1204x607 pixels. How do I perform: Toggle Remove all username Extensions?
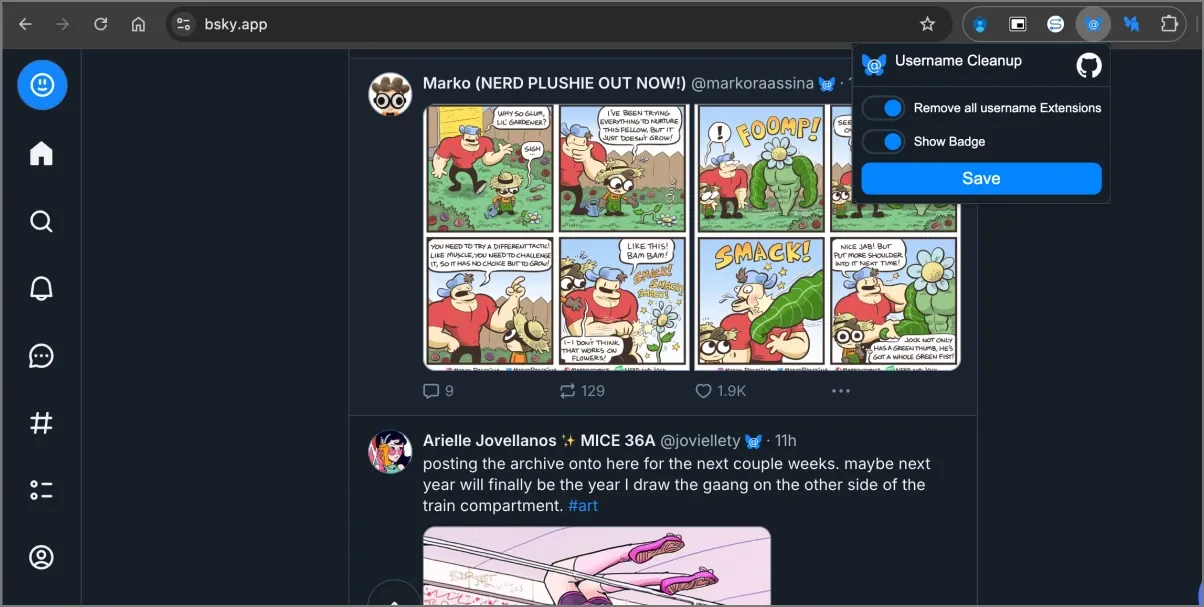884,108
